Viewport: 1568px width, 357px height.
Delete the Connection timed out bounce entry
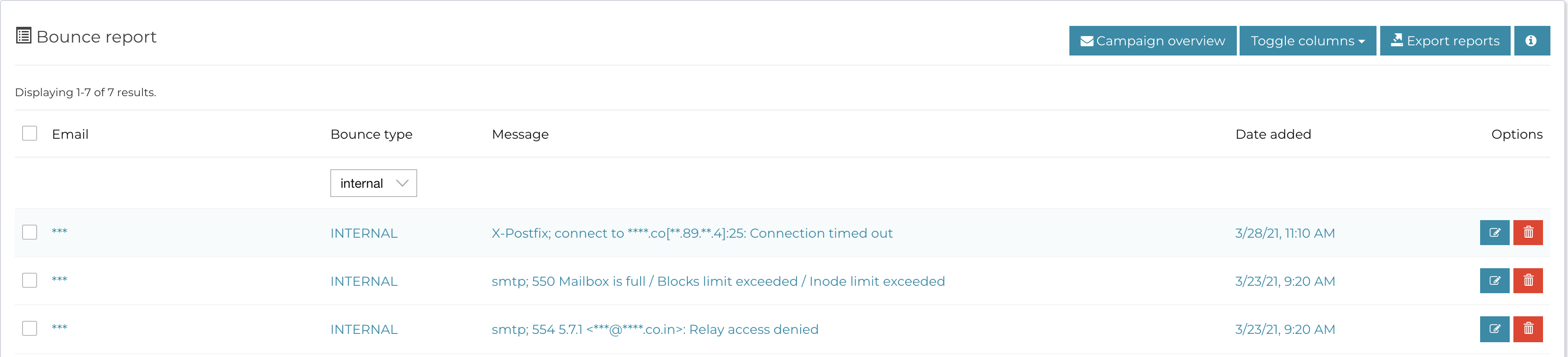[x=1528, y=232]
